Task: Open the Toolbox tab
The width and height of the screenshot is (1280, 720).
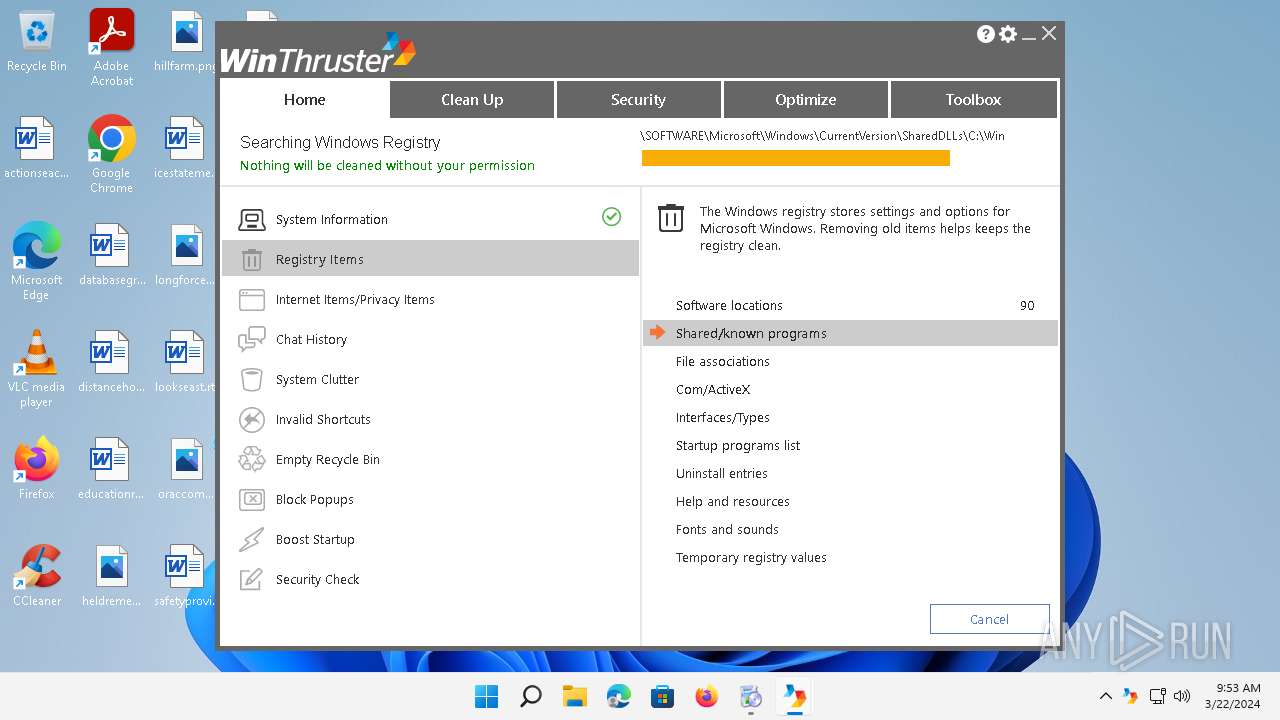Action: click(x=973, y=100)
